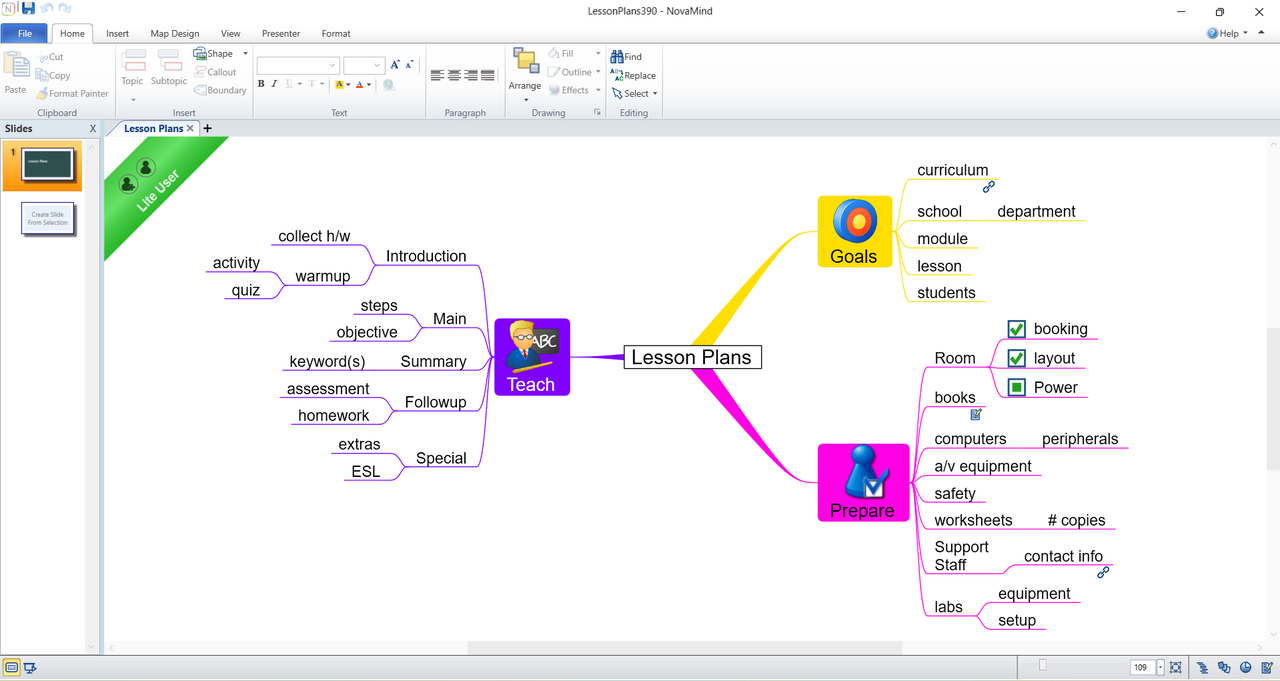Save the document using the floppy disk icon
The height and width of the screenshot is (681, 1280).
pos(28,9)
